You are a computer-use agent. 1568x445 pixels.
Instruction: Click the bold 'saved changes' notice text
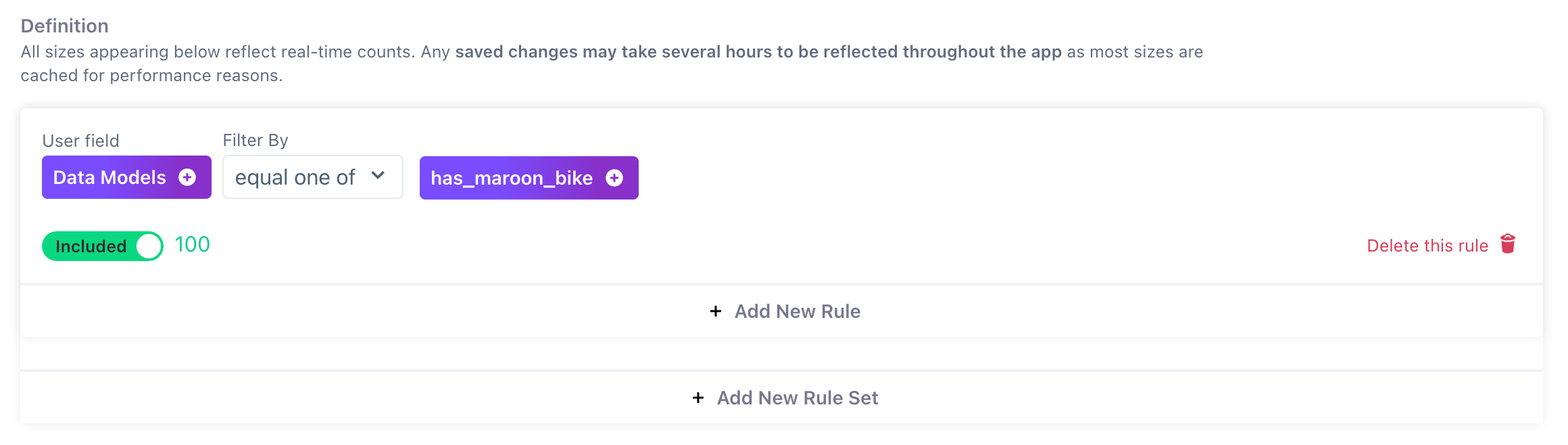(758, 52)
